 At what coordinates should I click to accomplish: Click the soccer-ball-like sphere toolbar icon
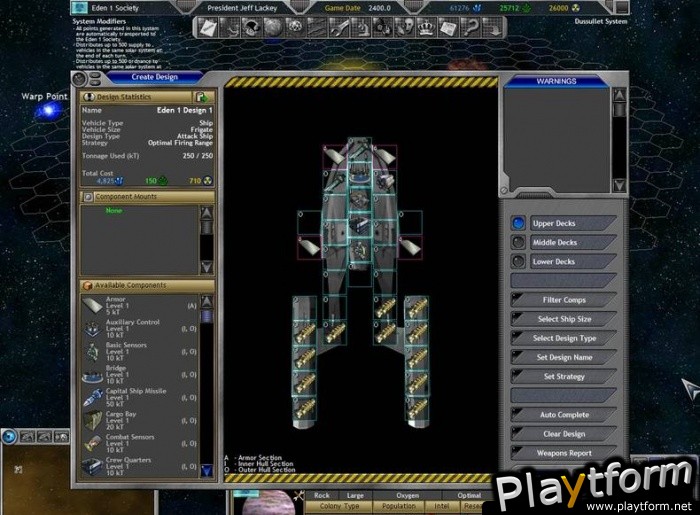click(295, 28)
